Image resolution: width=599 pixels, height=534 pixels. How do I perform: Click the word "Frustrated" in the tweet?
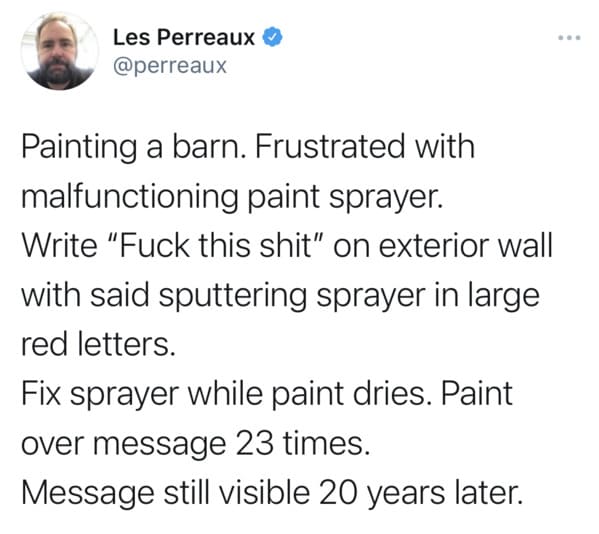(330, 146)
